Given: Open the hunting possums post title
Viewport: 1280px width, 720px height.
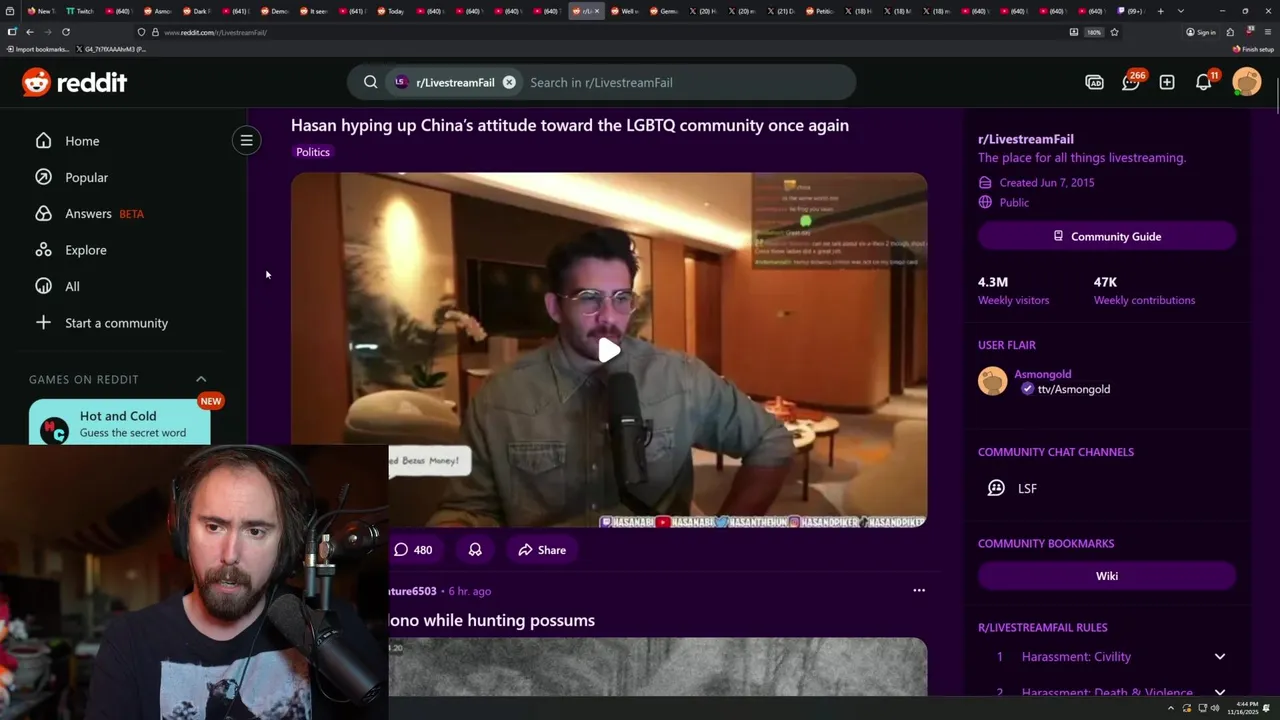Looking at the screenshot, I should point(491,620).
